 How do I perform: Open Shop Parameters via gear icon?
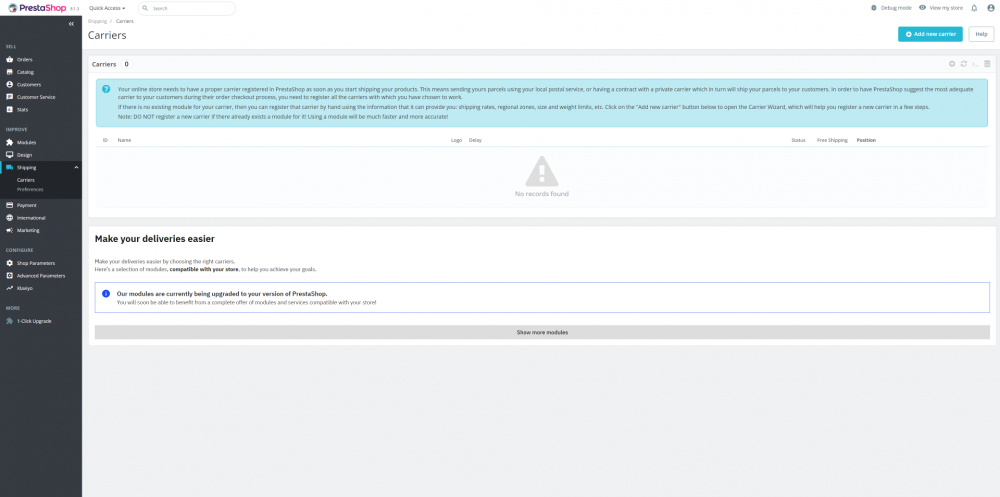(10, 263)
